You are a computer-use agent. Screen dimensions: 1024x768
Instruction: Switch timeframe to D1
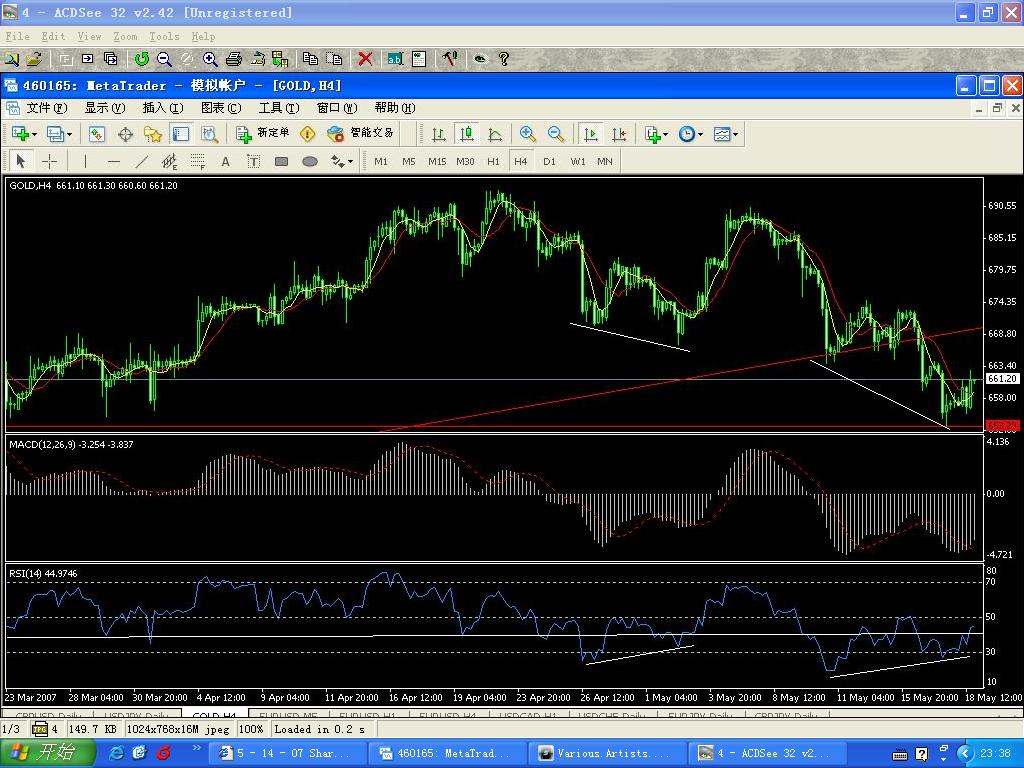click(549, 161)
